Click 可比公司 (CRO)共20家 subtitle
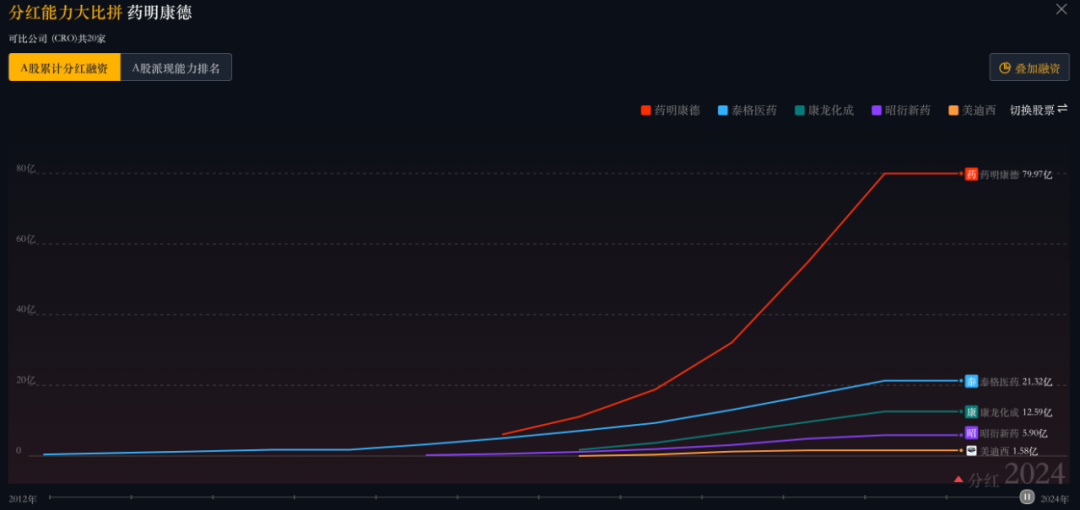The image size is (1080, 510). (x=57, y=39)
